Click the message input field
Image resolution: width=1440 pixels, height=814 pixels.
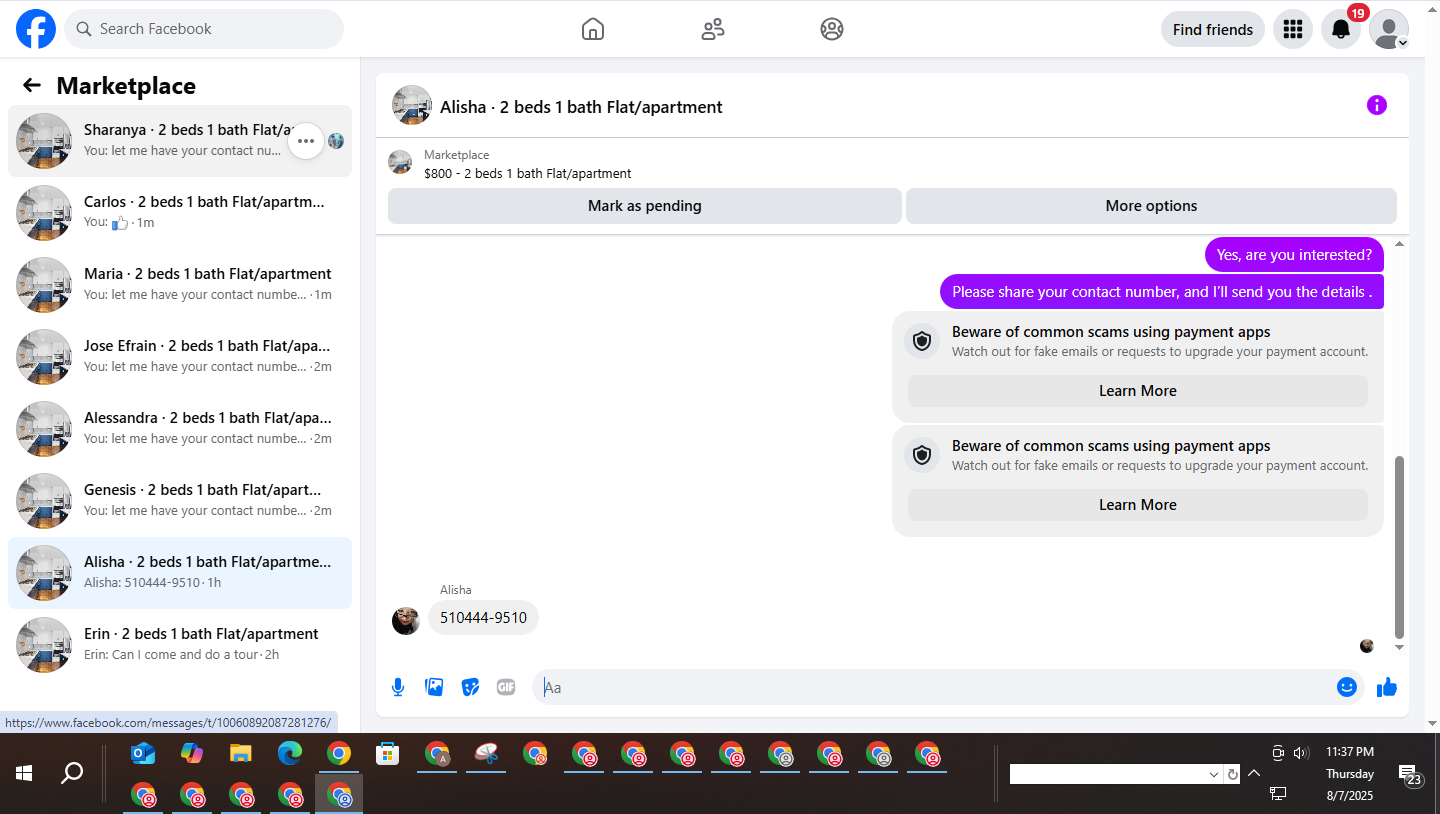click(x=932, y=687)
